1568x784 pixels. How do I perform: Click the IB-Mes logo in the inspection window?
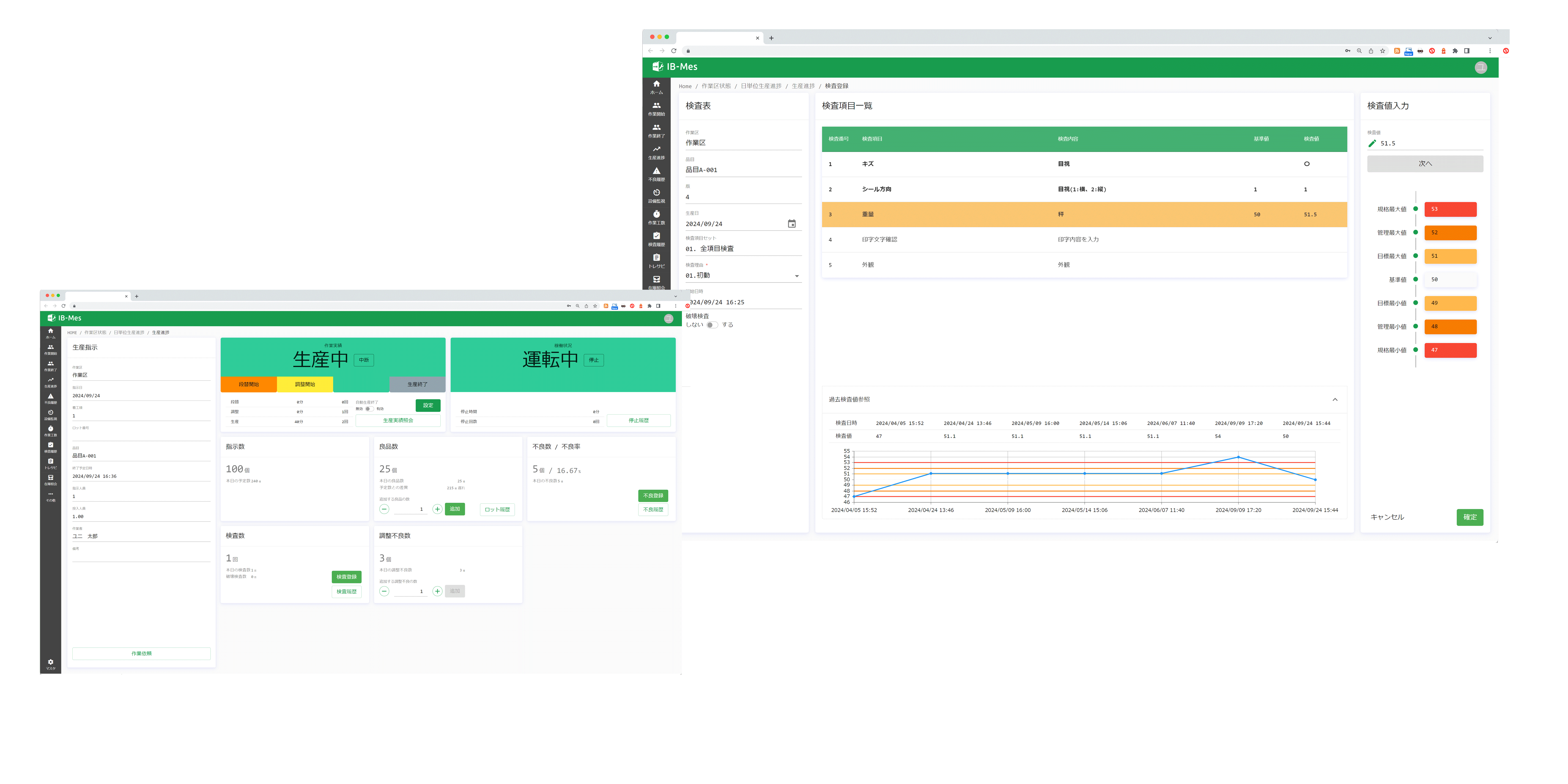[675, 67]
